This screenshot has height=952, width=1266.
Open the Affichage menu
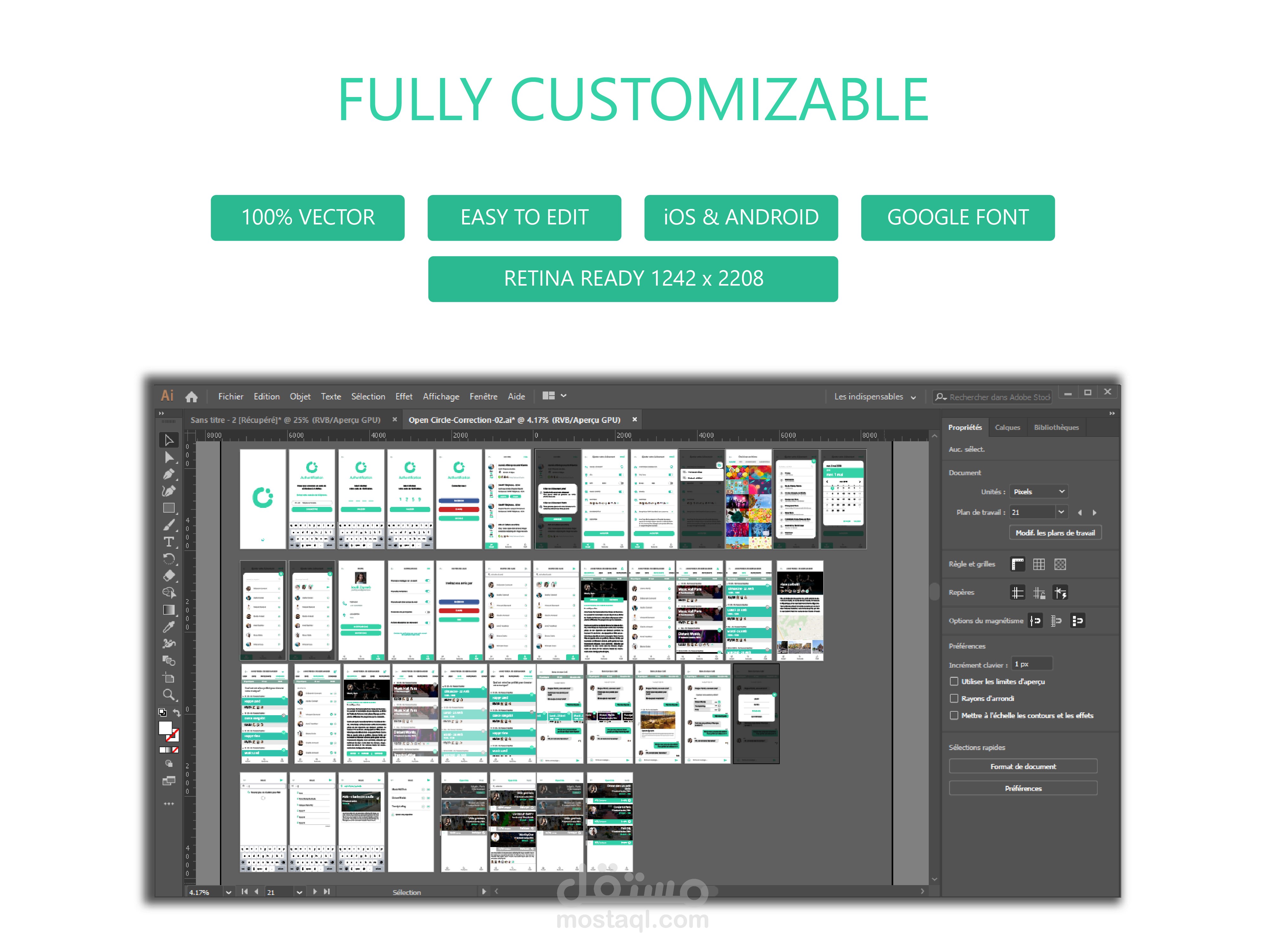(x=441, y=397)
